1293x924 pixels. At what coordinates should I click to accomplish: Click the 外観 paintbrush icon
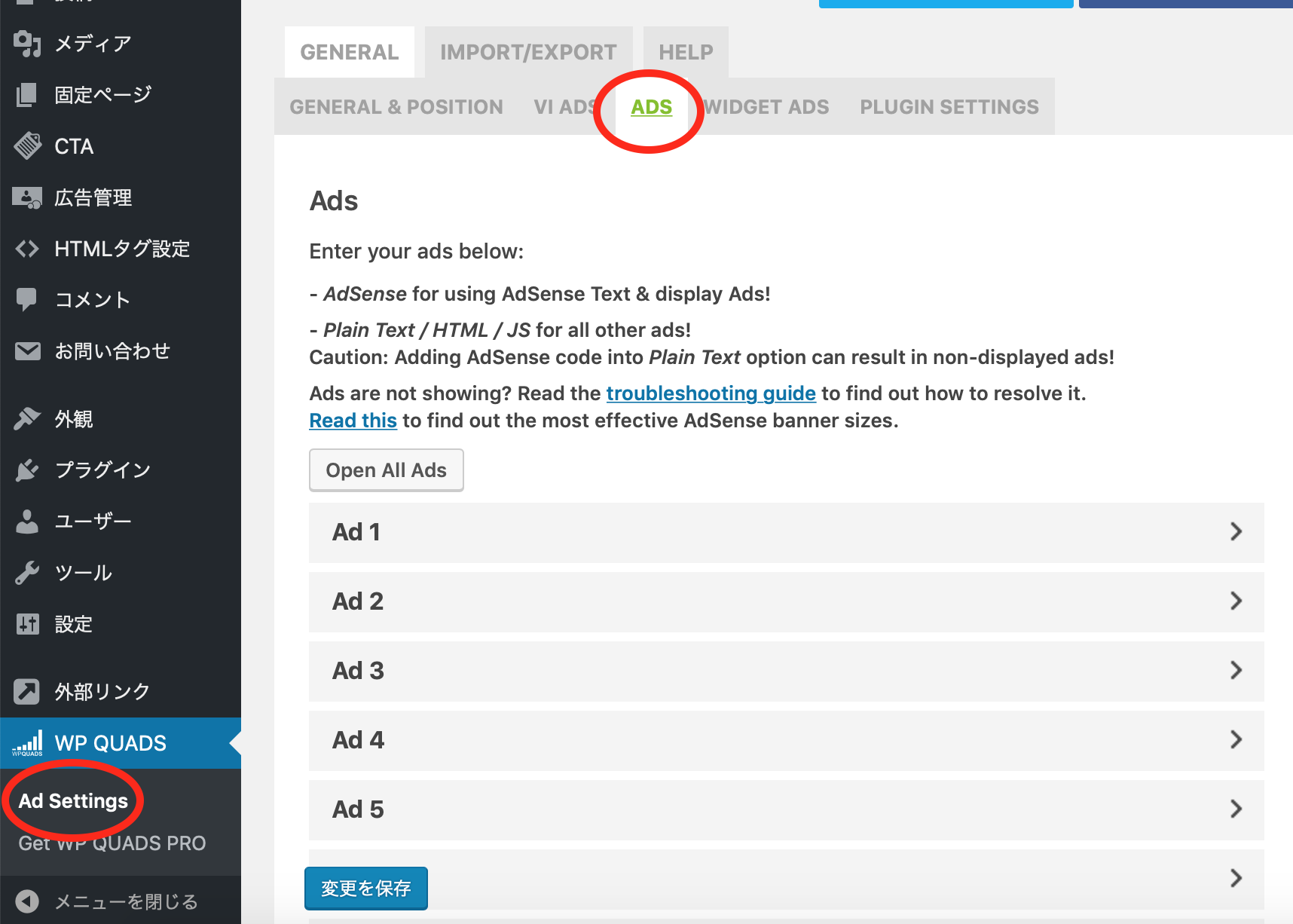[27, 418]
